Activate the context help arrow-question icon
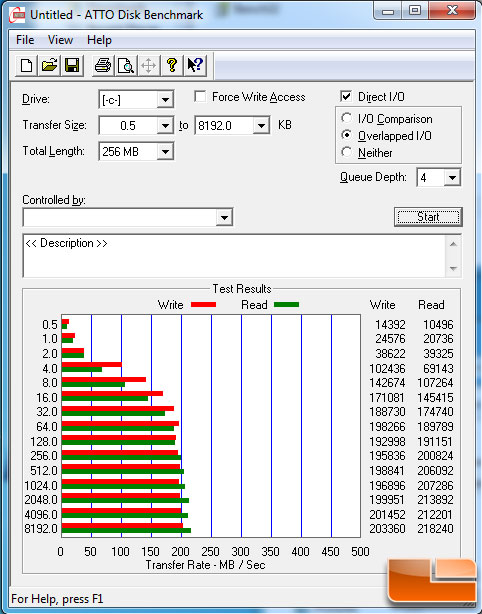The width and height of the screenshot is (482, 614). point(195,65)
